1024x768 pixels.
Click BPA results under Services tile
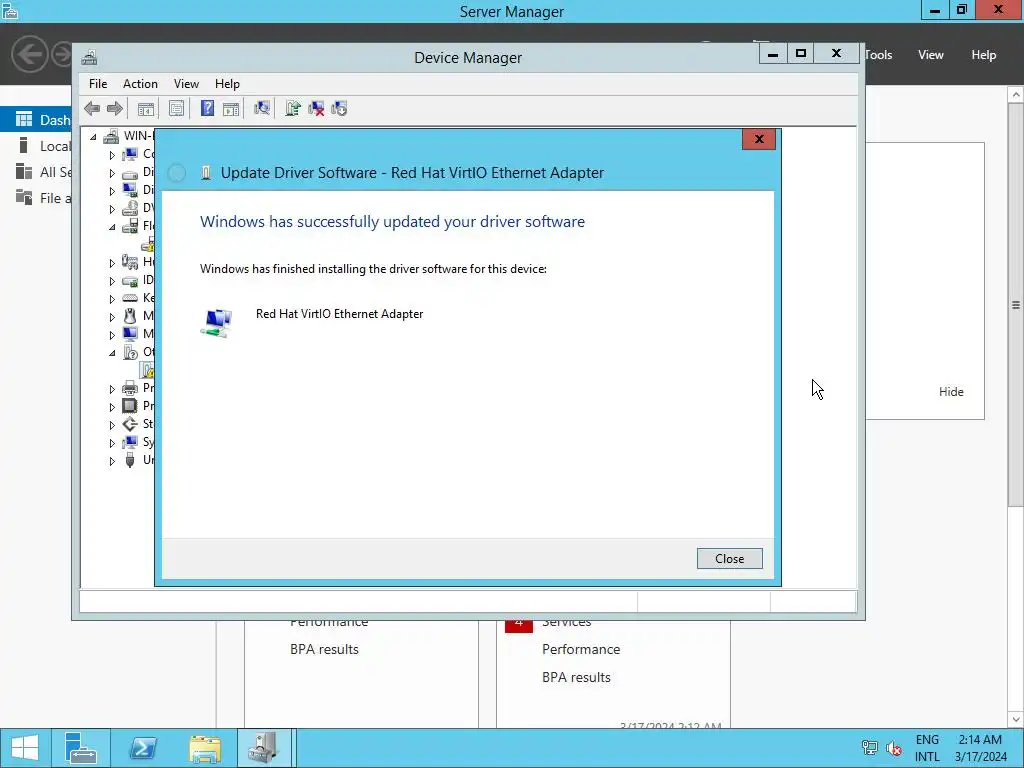click(x=576, y=677)
